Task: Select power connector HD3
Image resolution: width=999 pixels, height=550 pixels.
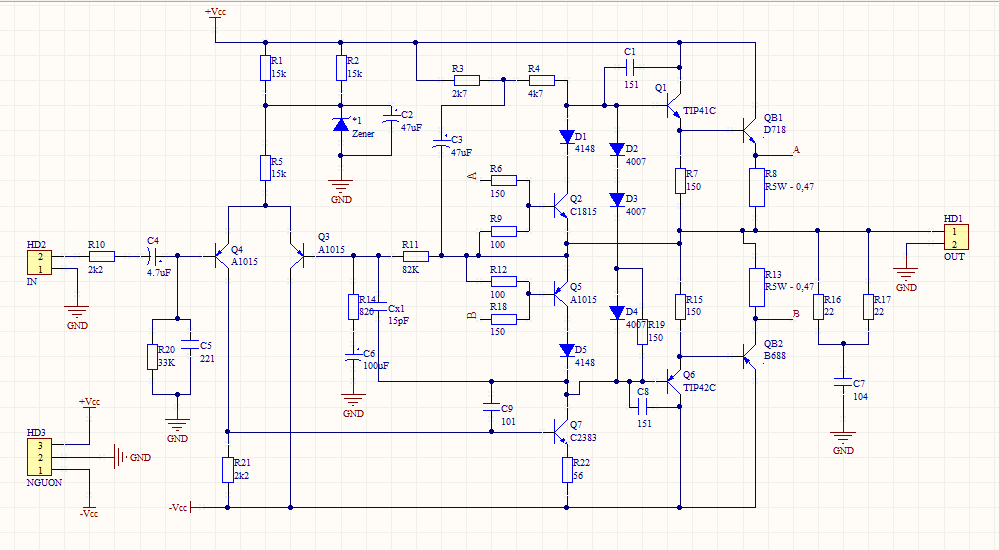Action: click(x=39, y=457)
